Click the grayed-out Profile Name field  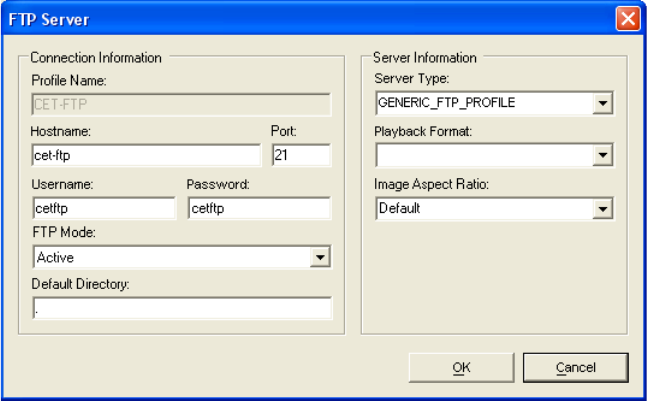(x=181, y=102)
